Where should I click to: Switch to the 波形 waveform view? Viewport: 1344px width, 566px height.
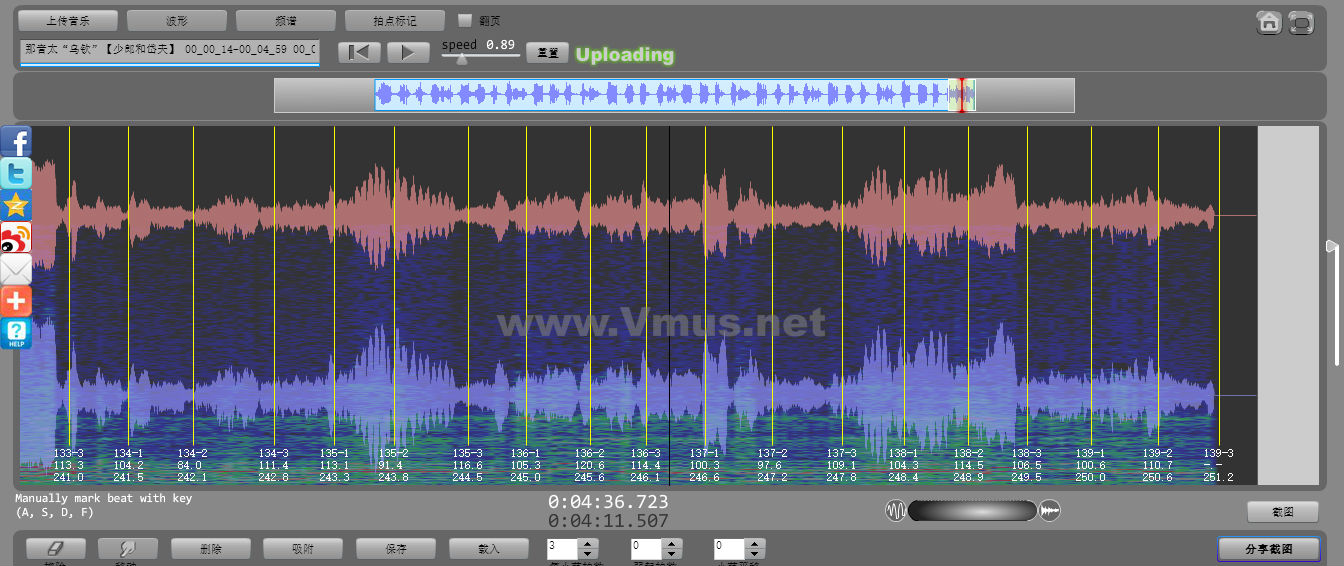(177, 20)
